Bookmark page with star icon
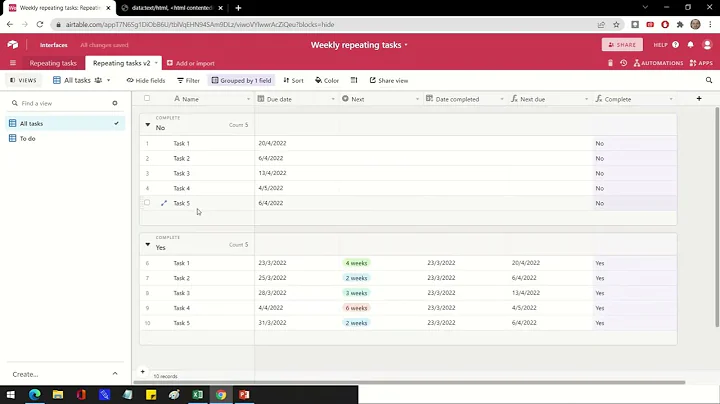720x404 pixels. click(x=616, y=24)
